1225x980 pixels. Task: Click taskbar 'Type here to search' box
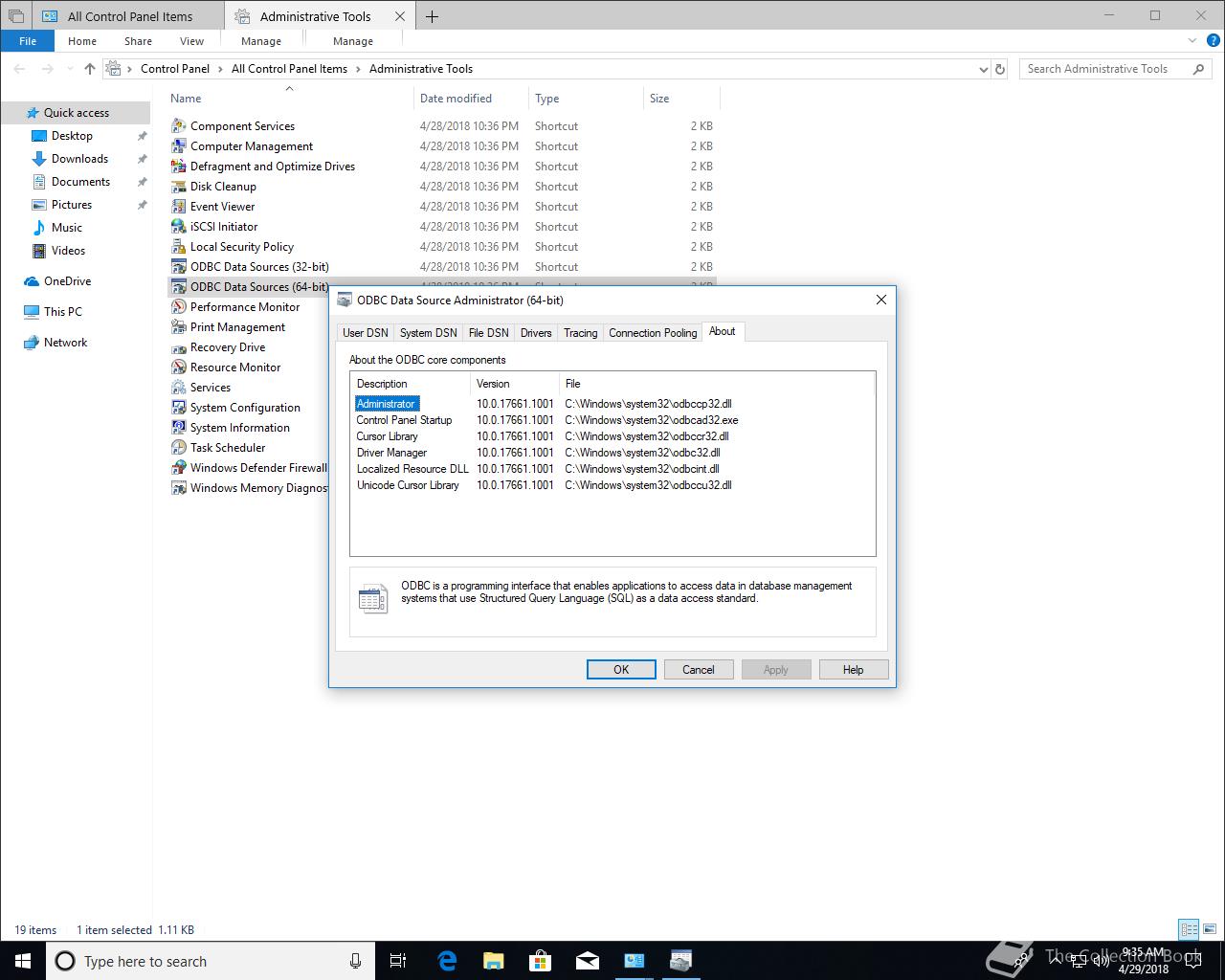[211, 961]
